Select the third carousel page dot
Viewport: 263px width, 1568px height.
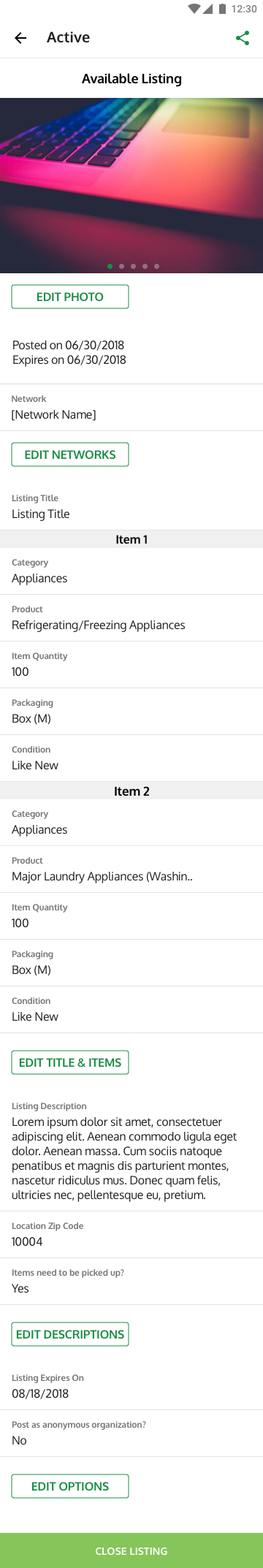(133, 266)
